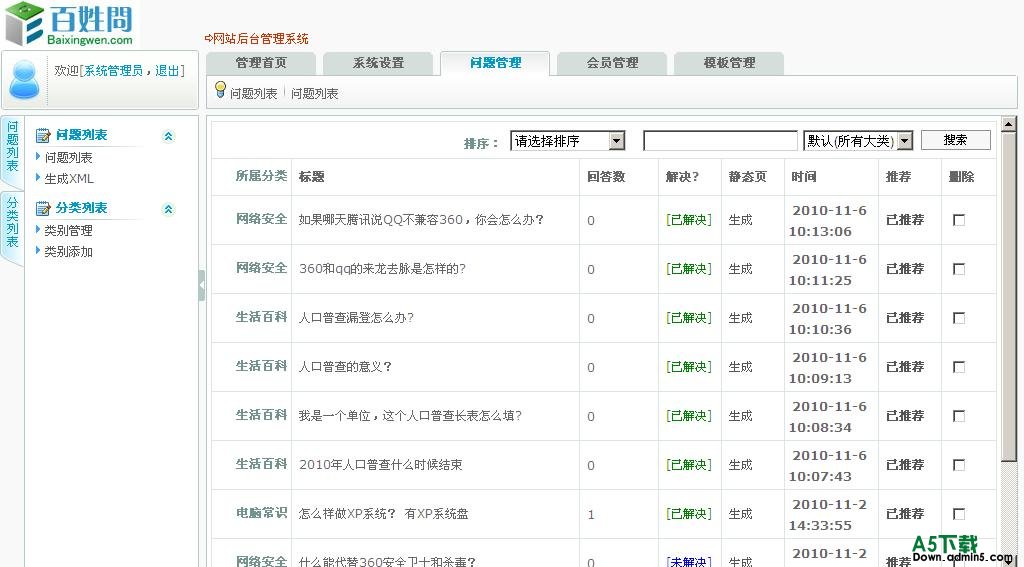Open 生成XML item in the sidebar
1024x567 pixels.
point(69,178)
